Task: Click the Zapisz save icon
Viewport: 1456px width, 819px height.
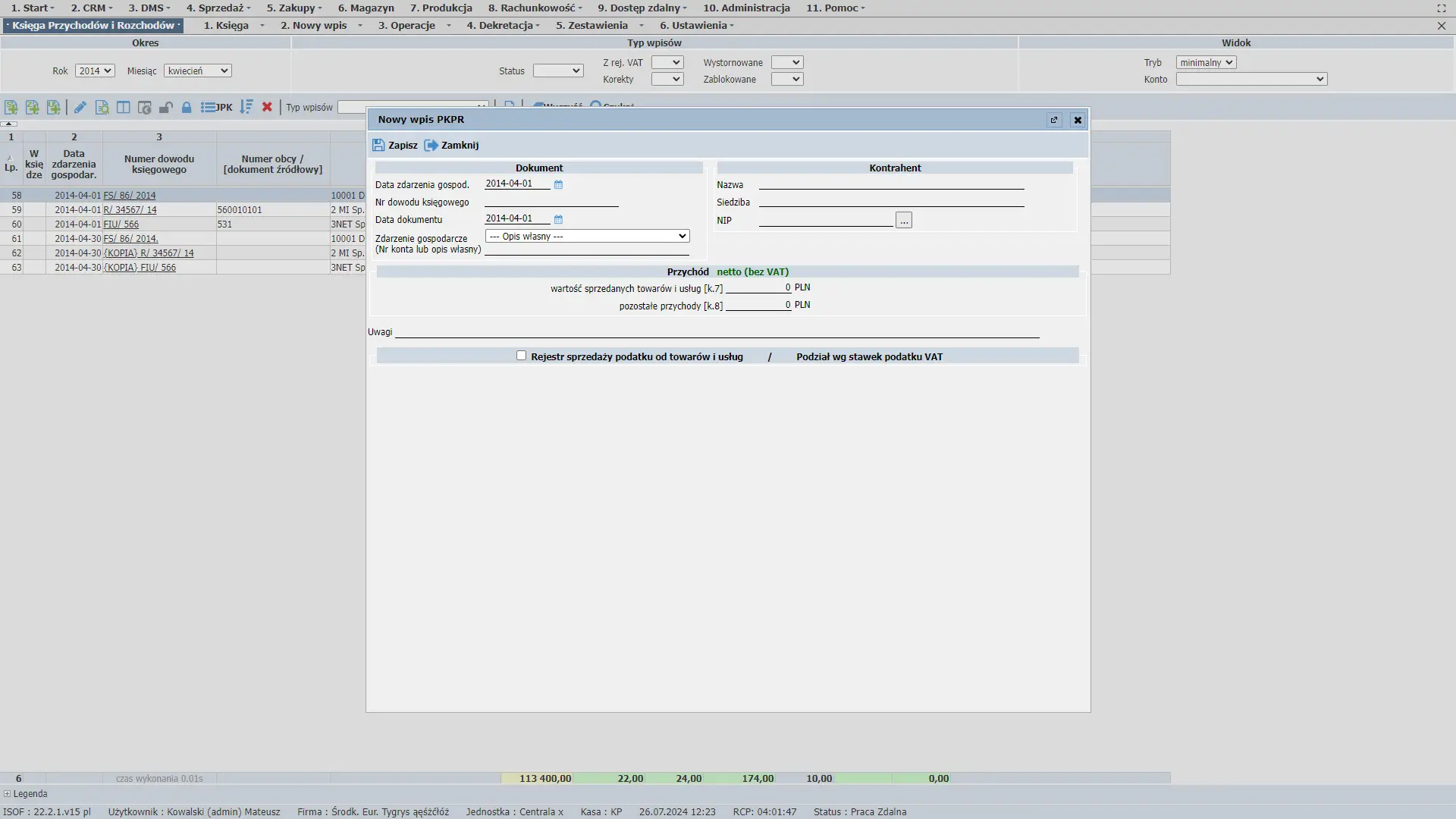Action: tap(378, 145)
